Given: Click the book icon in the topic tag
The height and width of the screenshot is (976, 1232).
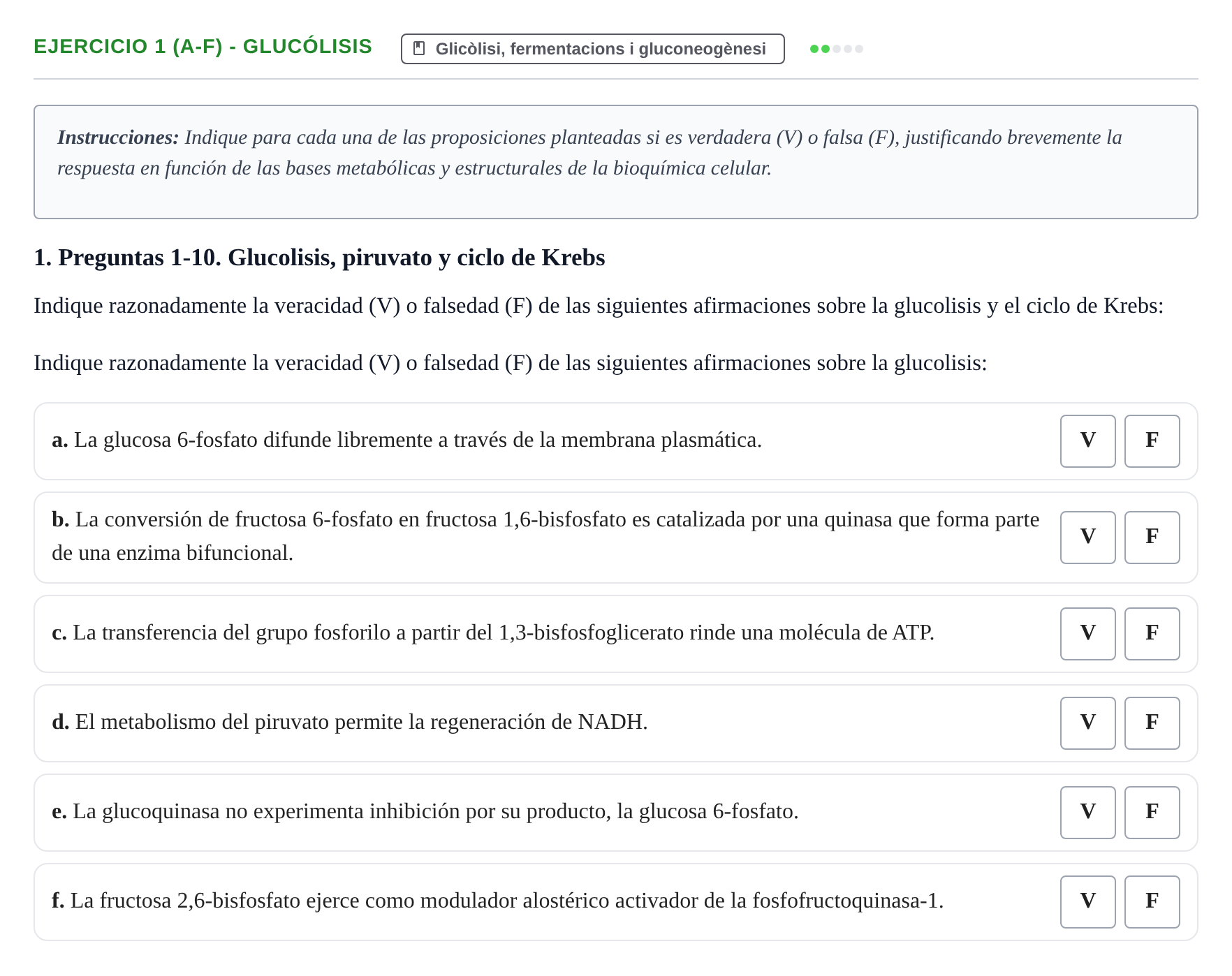Looking at the screenshot, I should pos(419,48).
